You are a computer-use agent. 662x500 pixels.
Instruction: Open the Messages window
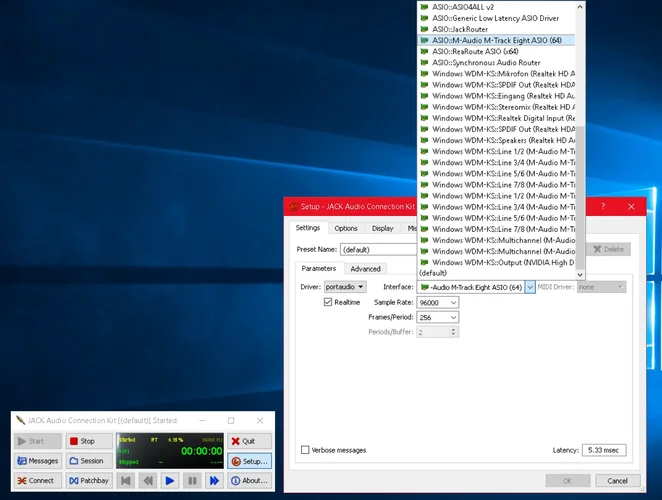tap(38, 461)
